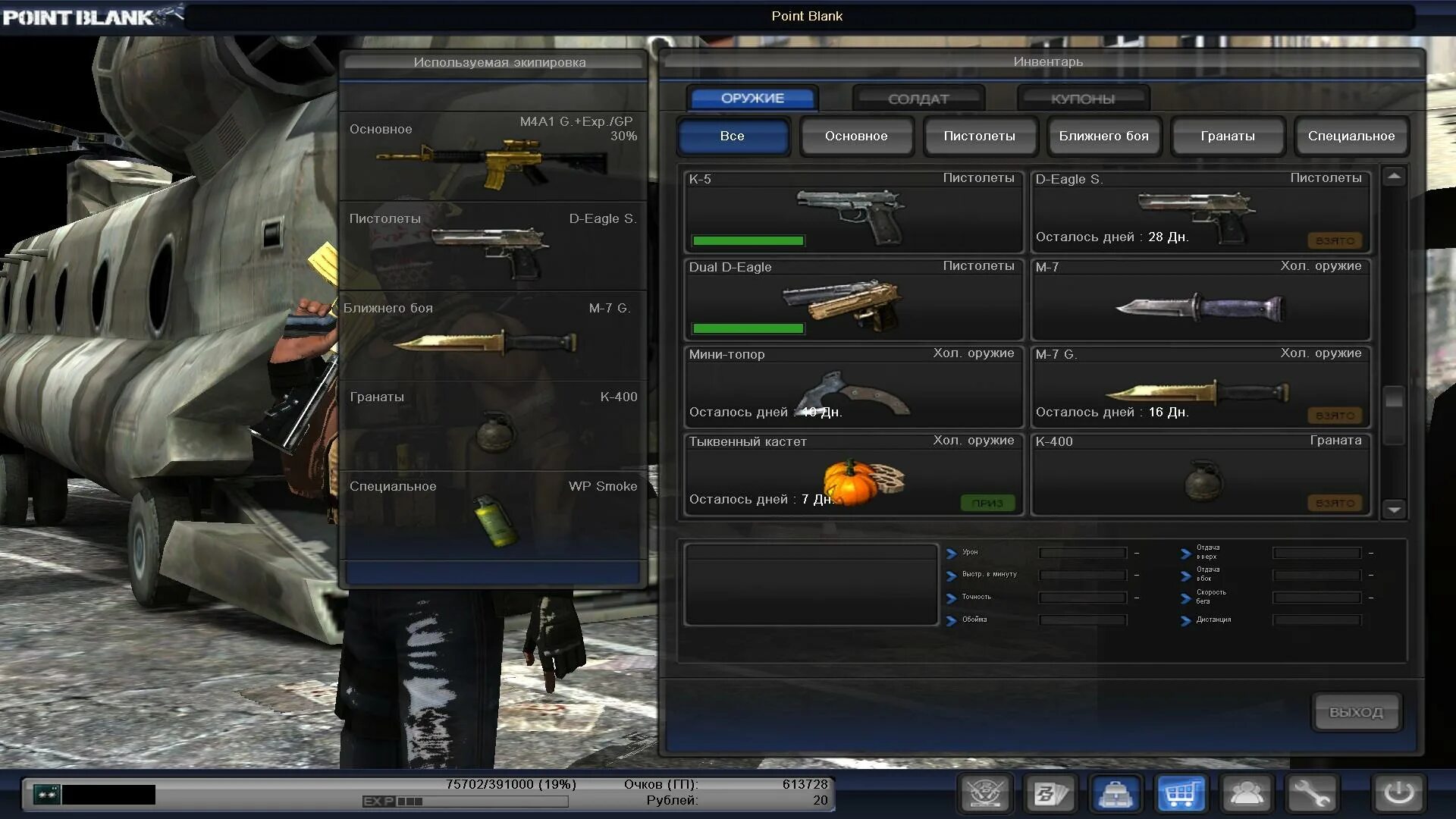Switch to the СОЛДАТ tab
The height and width of the screenshot is (819, 1456).
tap(918, 99)
